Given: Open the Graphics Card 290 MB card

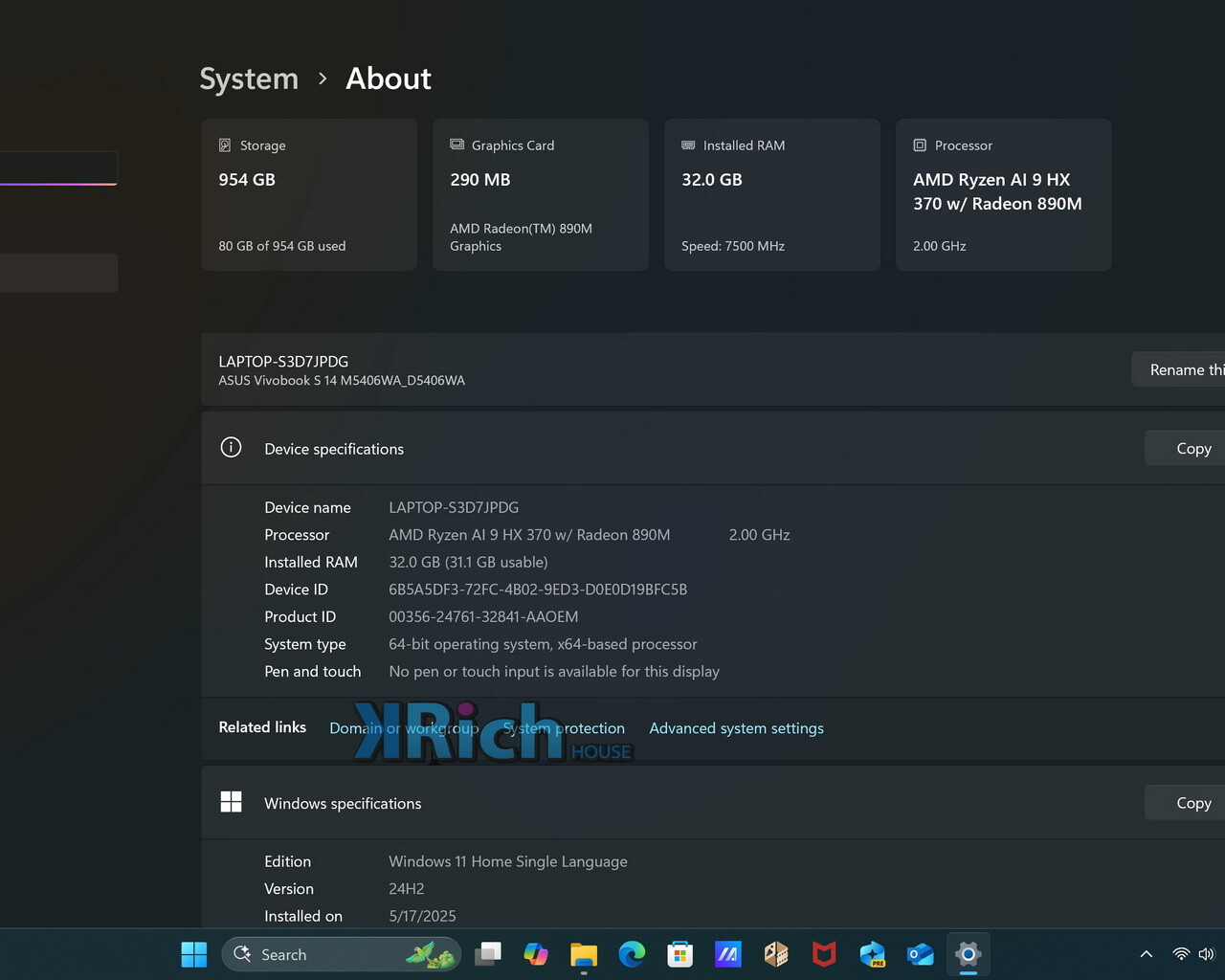Looking at the screenshot, I should click(x=541, y=194).
